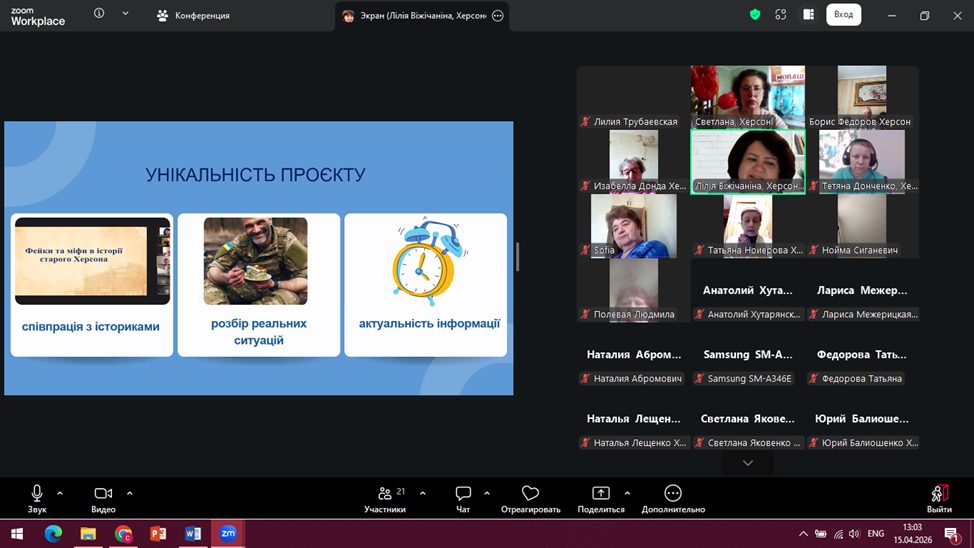Switch to the Конференция tab
974x548 pixels.
[x=193, y=16]
